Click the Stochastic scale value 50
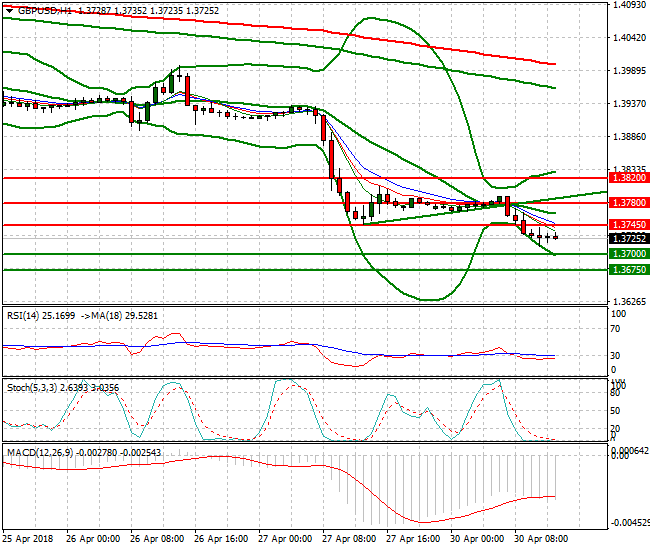The image size is (650, 550). tap(616, 411)
